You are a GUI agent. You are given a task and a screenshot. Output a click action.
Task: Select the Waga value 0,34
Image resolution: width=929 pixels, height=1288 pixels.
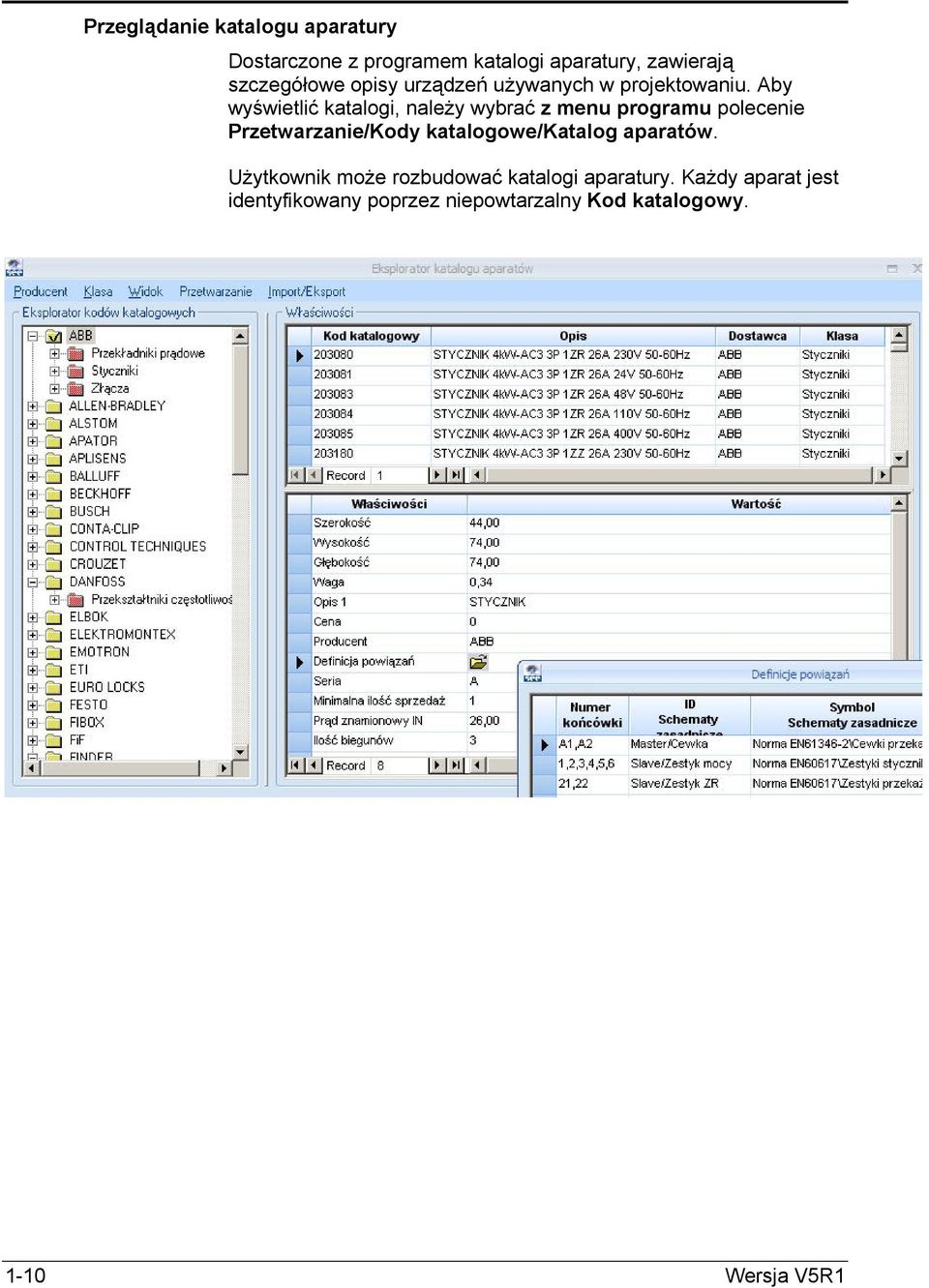point(678,583)
